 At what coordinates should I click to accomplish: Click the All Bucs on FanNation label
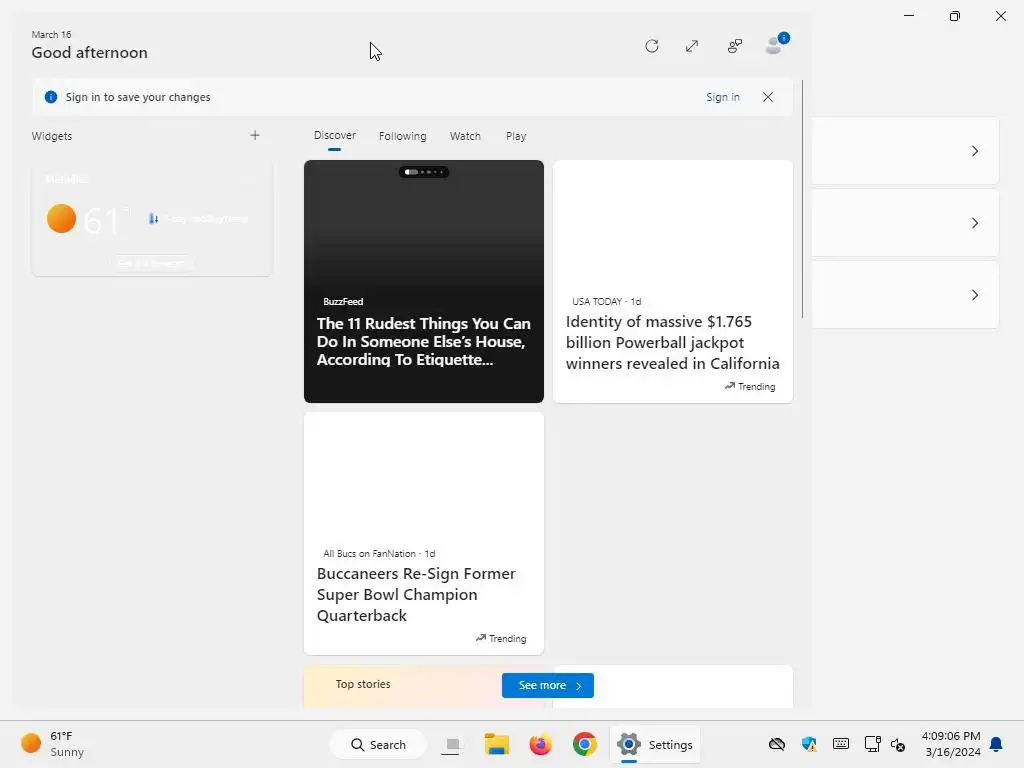tap(370, 553)
